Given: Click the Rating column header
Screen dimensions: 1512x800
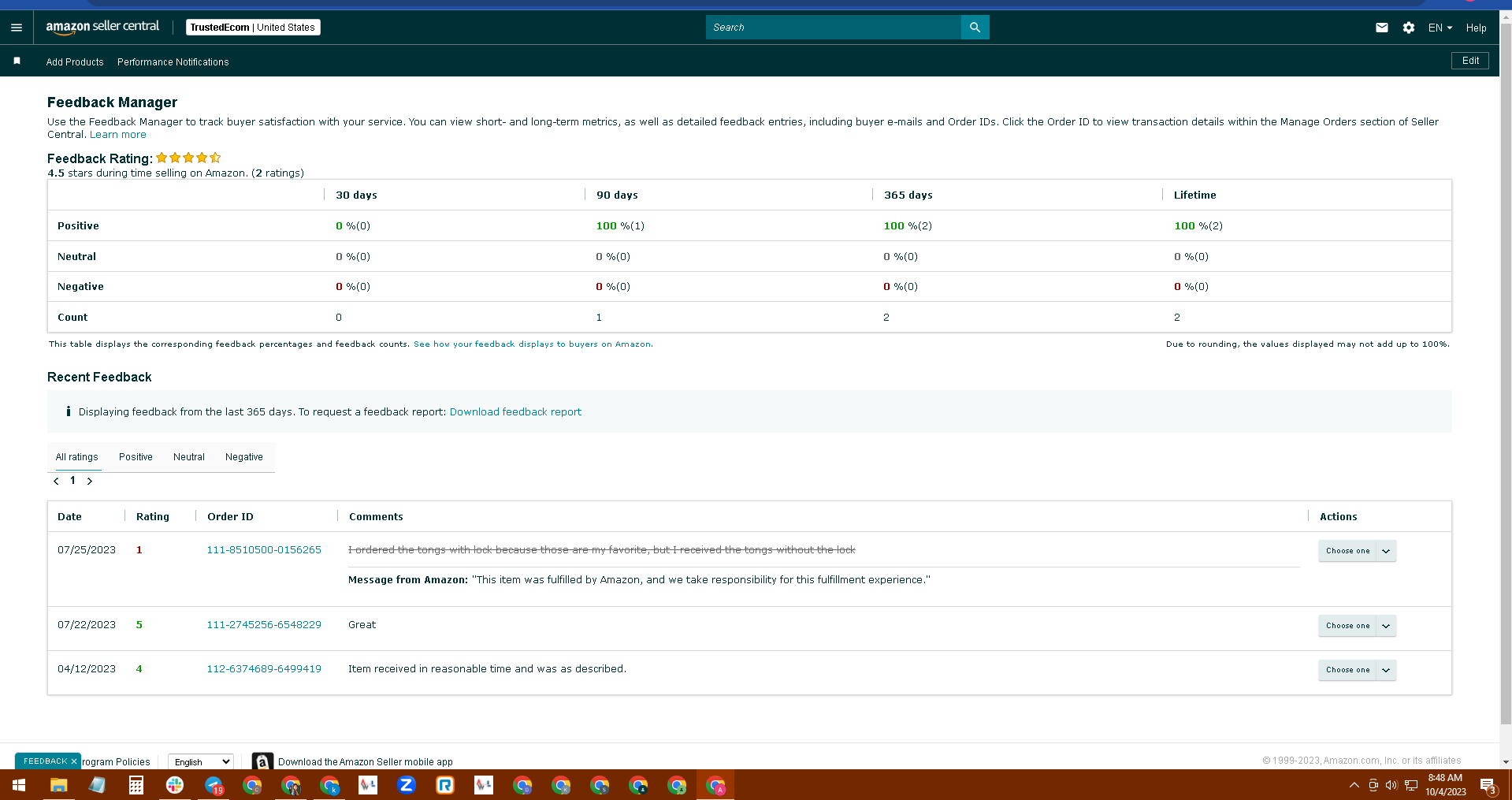Looking at the screenshot, I should coord(153,517).
